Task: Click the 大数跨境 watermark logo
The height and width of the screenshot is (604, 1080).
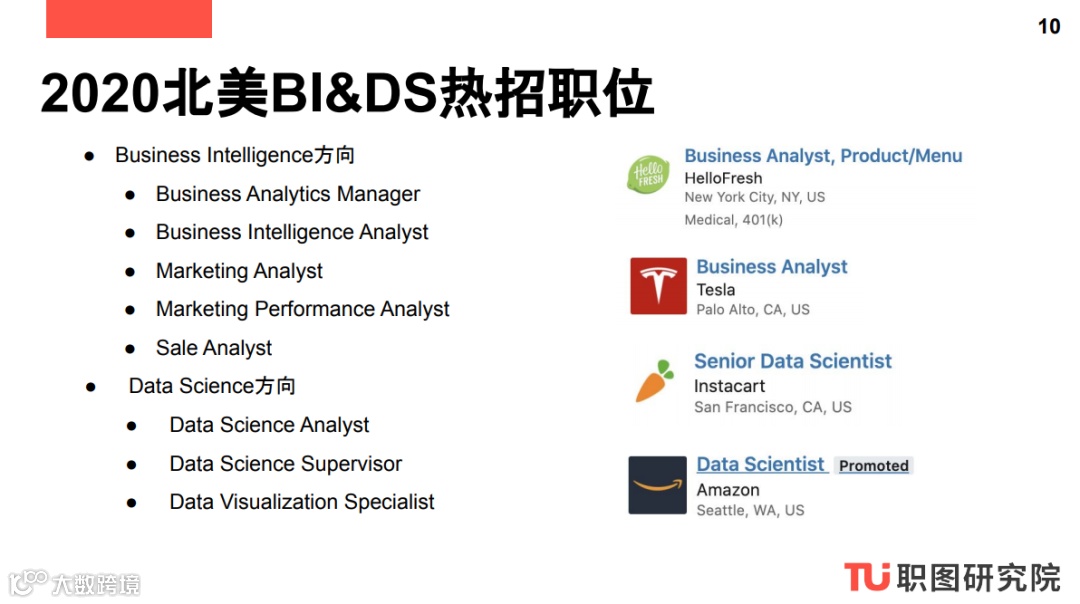Action: coord(74,583)
